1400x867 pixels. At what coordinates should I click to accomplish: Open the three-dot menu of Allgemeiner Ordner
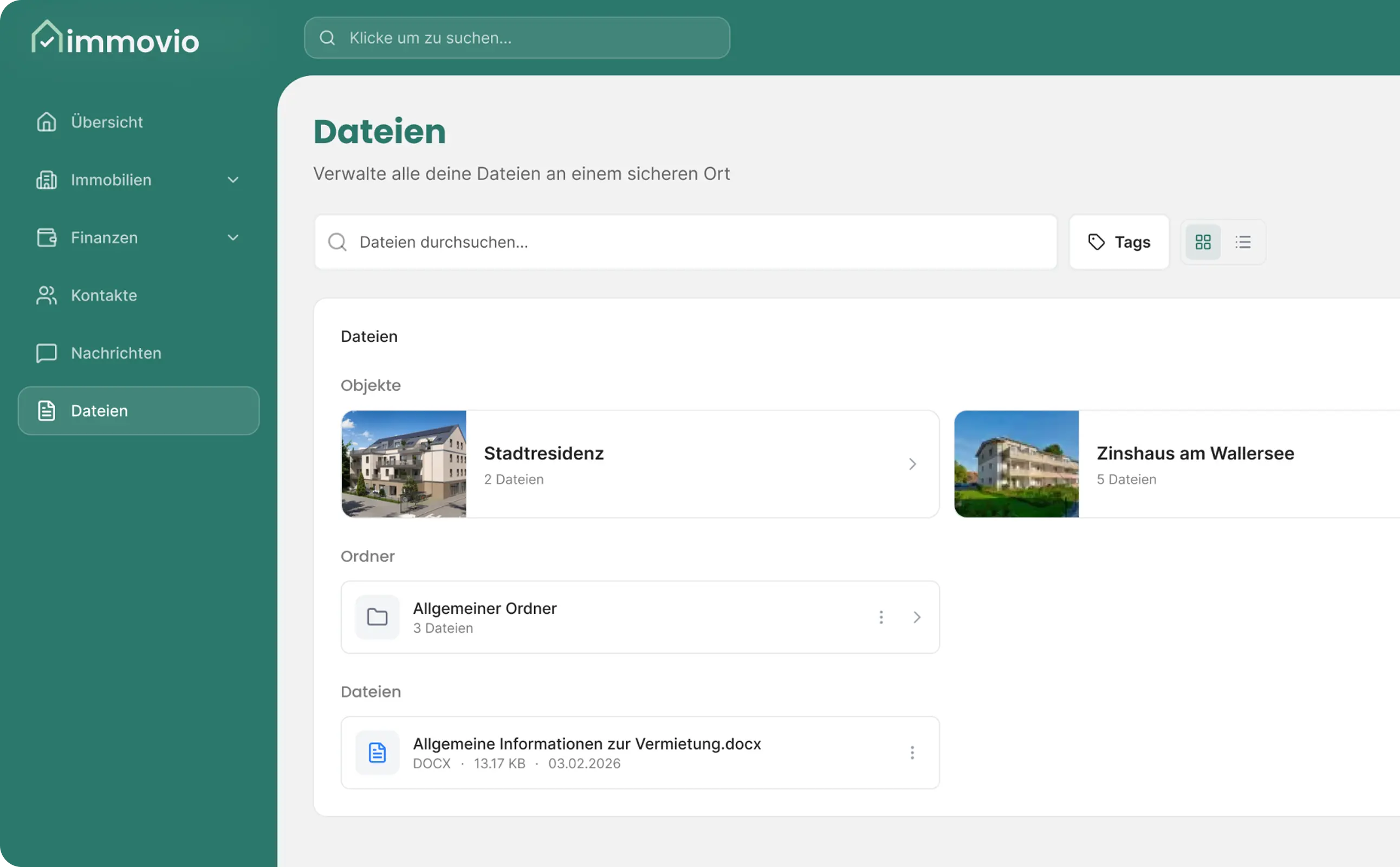point(881,617)
